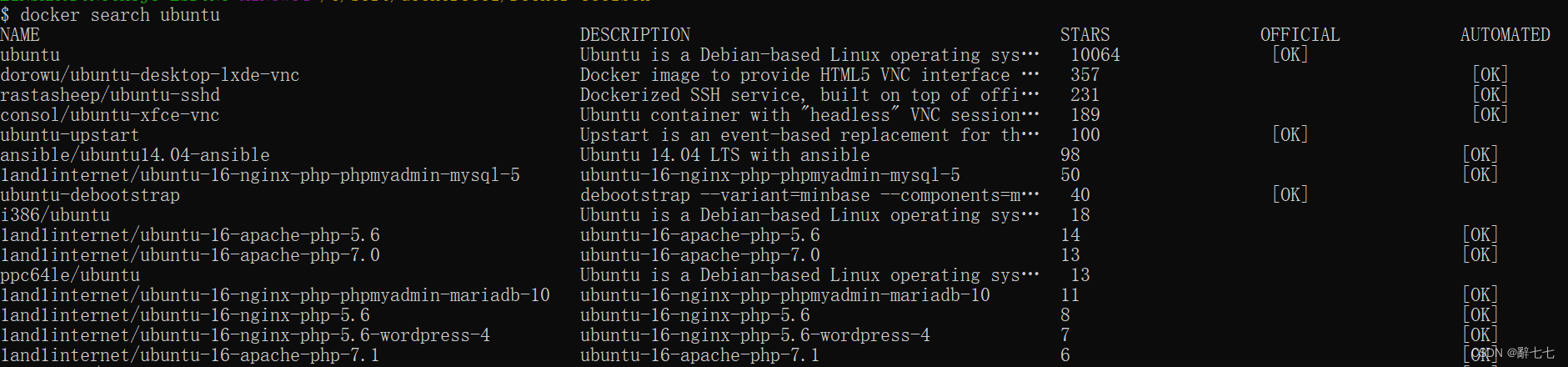This screenshot has height=367, width=1568.
Task: Click ubuntu-debootstrap image name
Action: point(90,195)
